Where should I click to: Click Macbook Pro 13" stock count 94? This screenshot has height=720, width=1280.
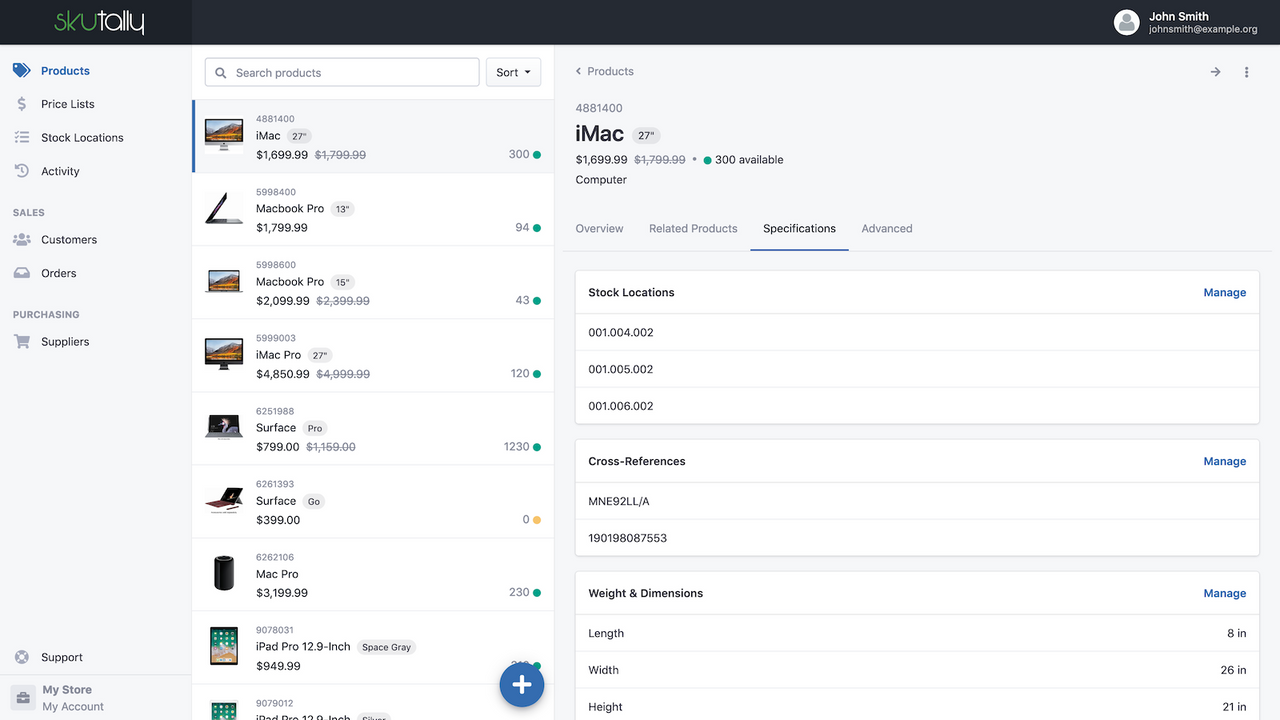coord(522,228)
